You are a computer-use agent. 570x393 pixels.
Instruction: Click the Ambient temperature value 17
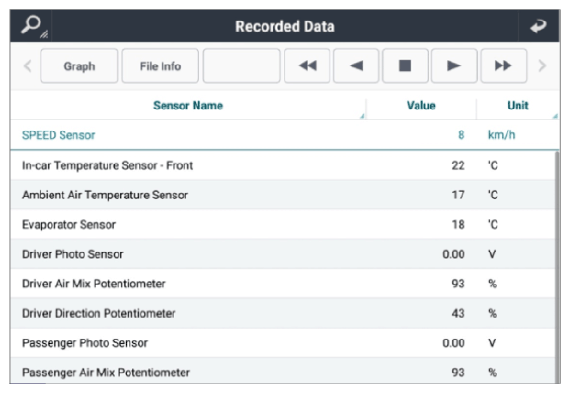pos(458,195)
